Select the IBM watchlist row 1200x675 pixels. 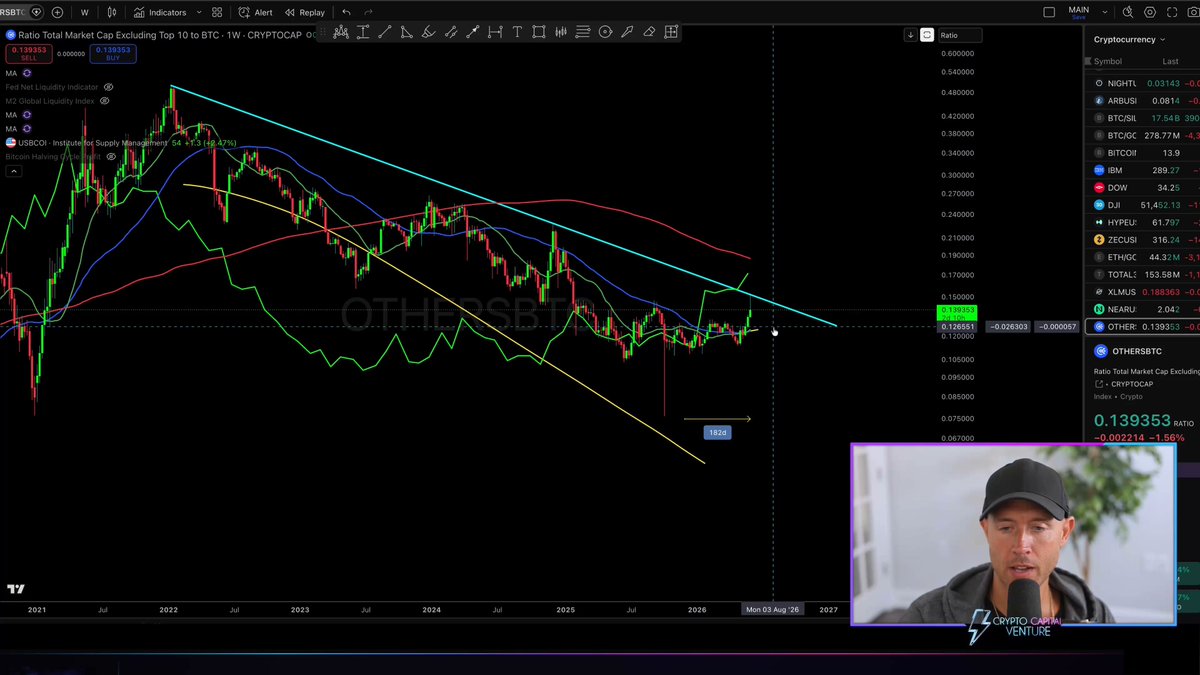pos(1142,170)
